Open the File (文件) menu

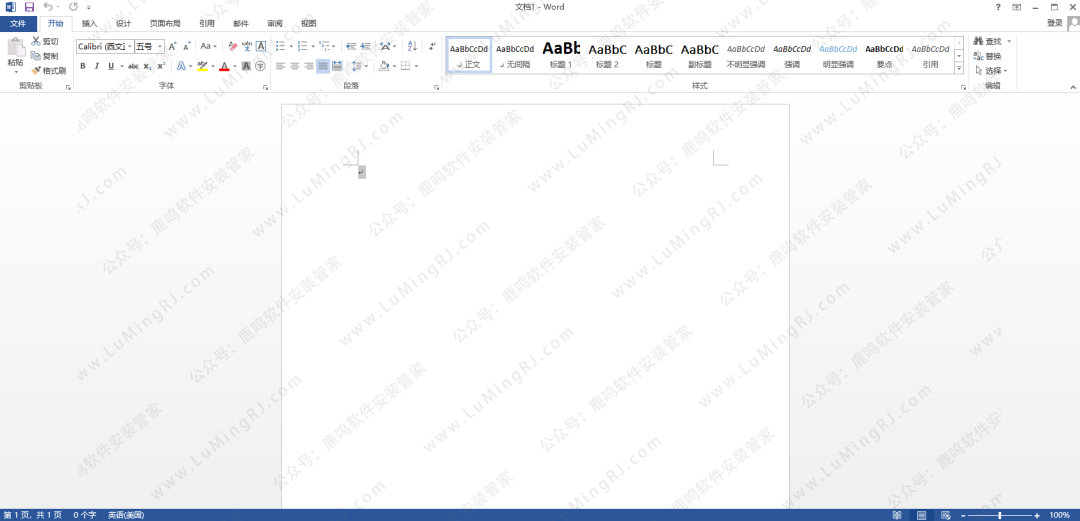[18, 23]
